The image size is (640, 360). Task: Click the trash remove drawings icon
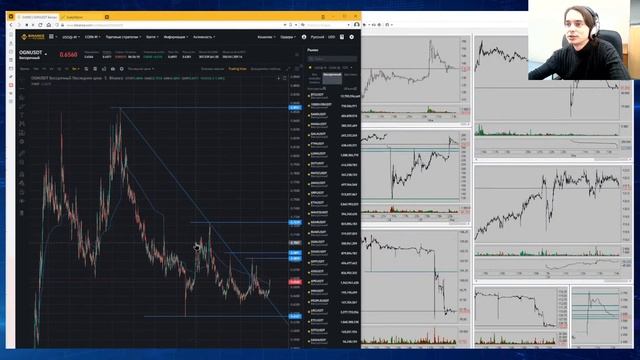(22, 213)
